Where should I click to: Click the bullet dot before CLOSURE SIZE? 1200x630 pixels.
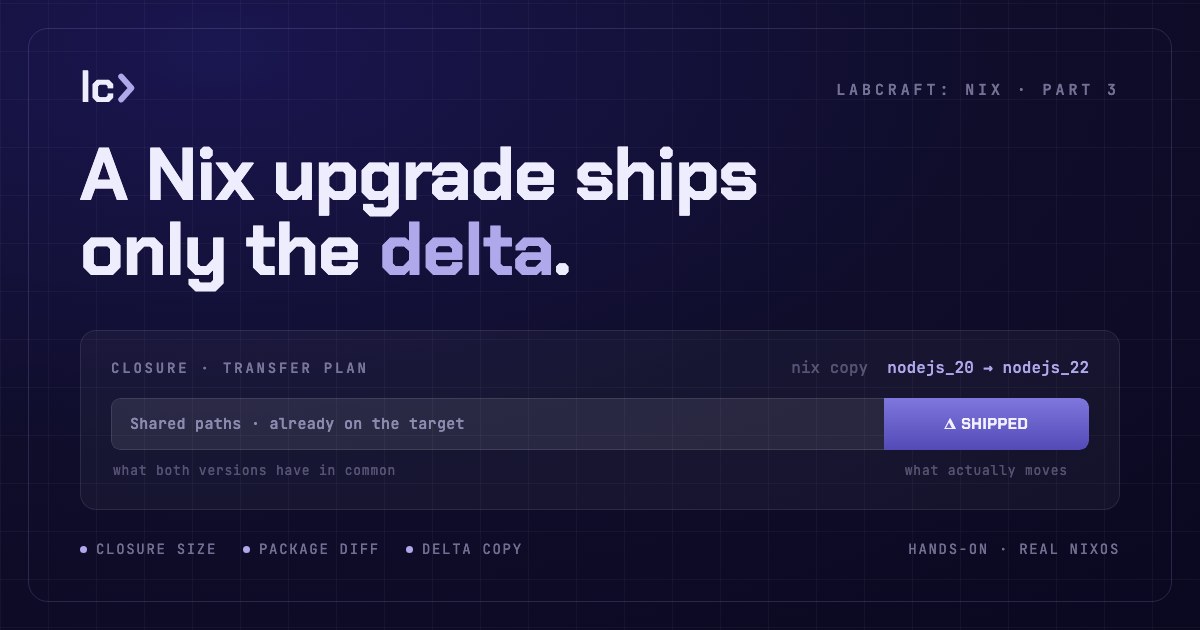[84, 549]
